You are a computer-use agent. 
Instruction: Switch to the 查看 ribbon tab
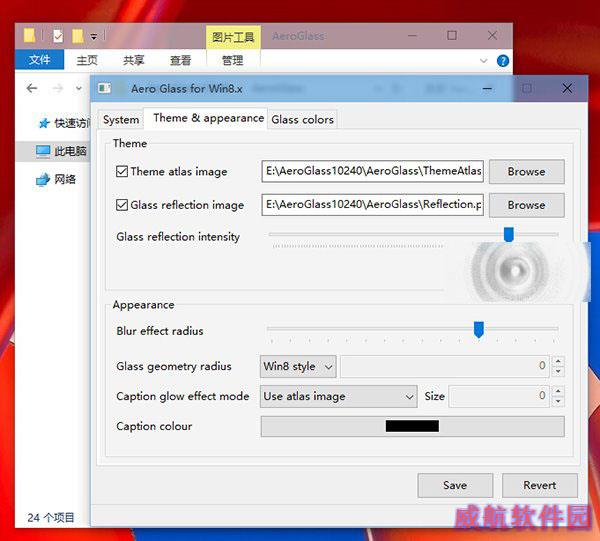pos(180,60)
